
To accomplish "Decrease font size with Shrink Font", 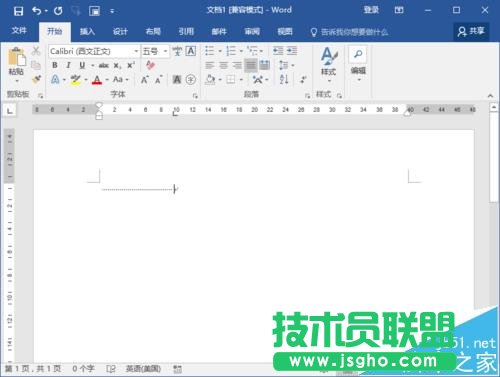I will pyautogui.click(x=159, y=80).
